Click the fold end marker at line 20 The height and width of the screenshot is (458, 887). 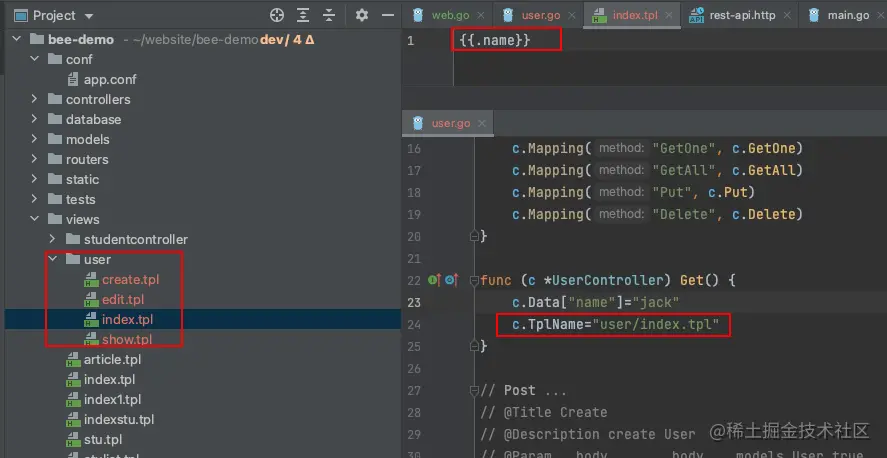(474, 236)
